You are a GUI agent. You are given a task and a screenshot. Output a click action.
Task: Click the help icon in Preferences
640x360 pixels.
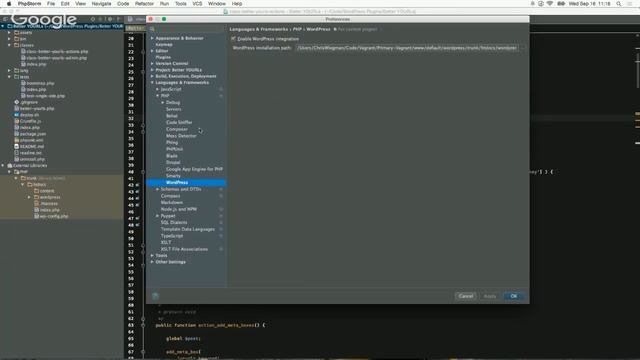click(155, 296)
